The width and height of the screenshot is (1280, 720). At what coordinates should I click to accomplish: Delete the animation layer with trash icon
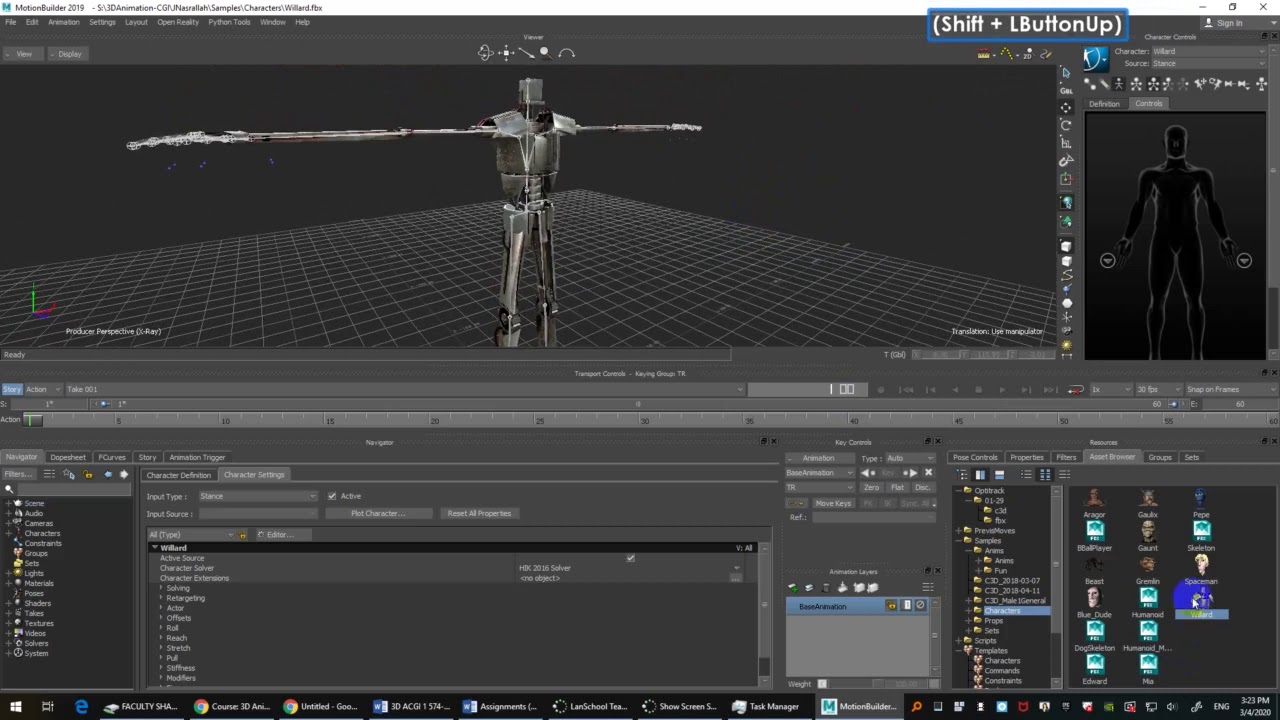825,587
